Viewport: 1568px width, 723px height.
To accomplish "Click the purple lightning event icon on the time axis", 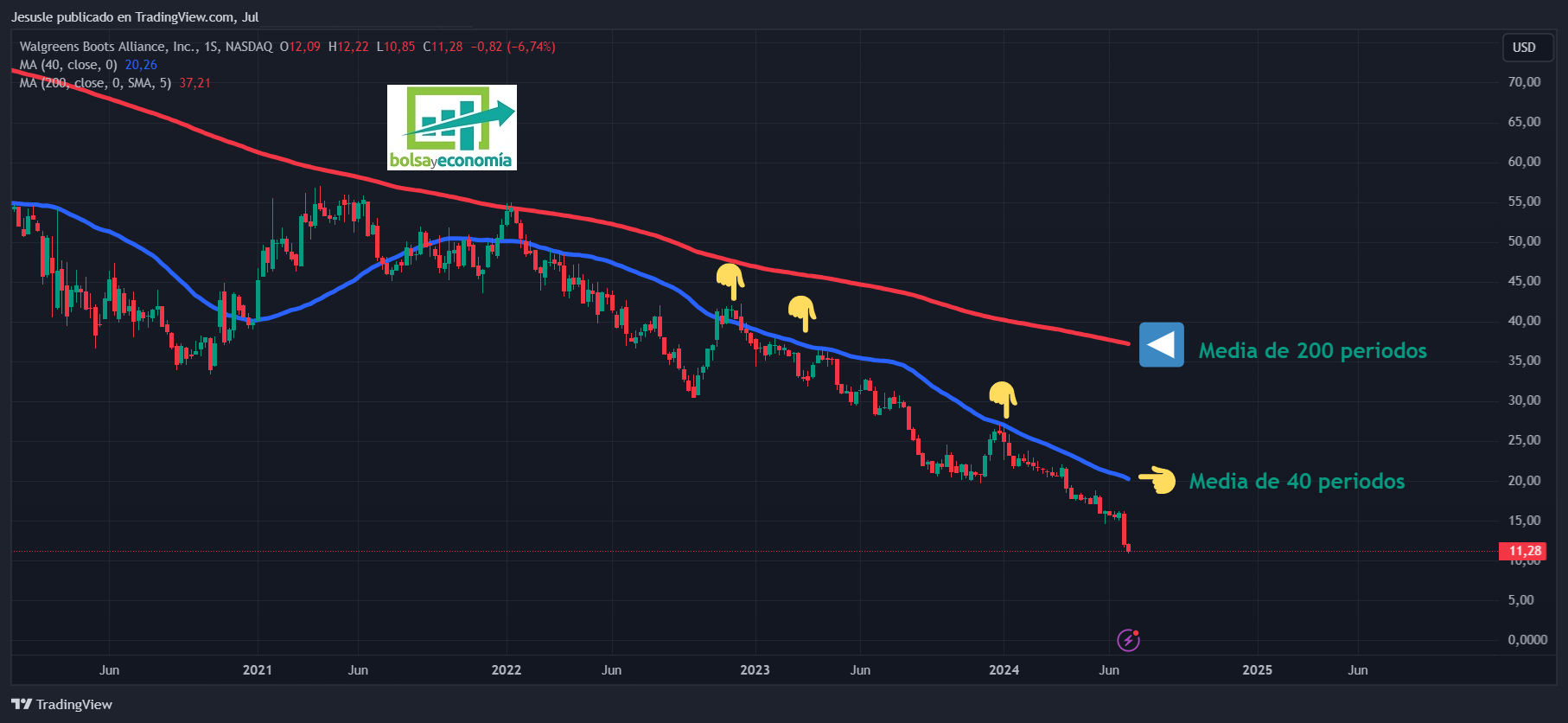I will pyautogui.click(x=1128, y=640).
